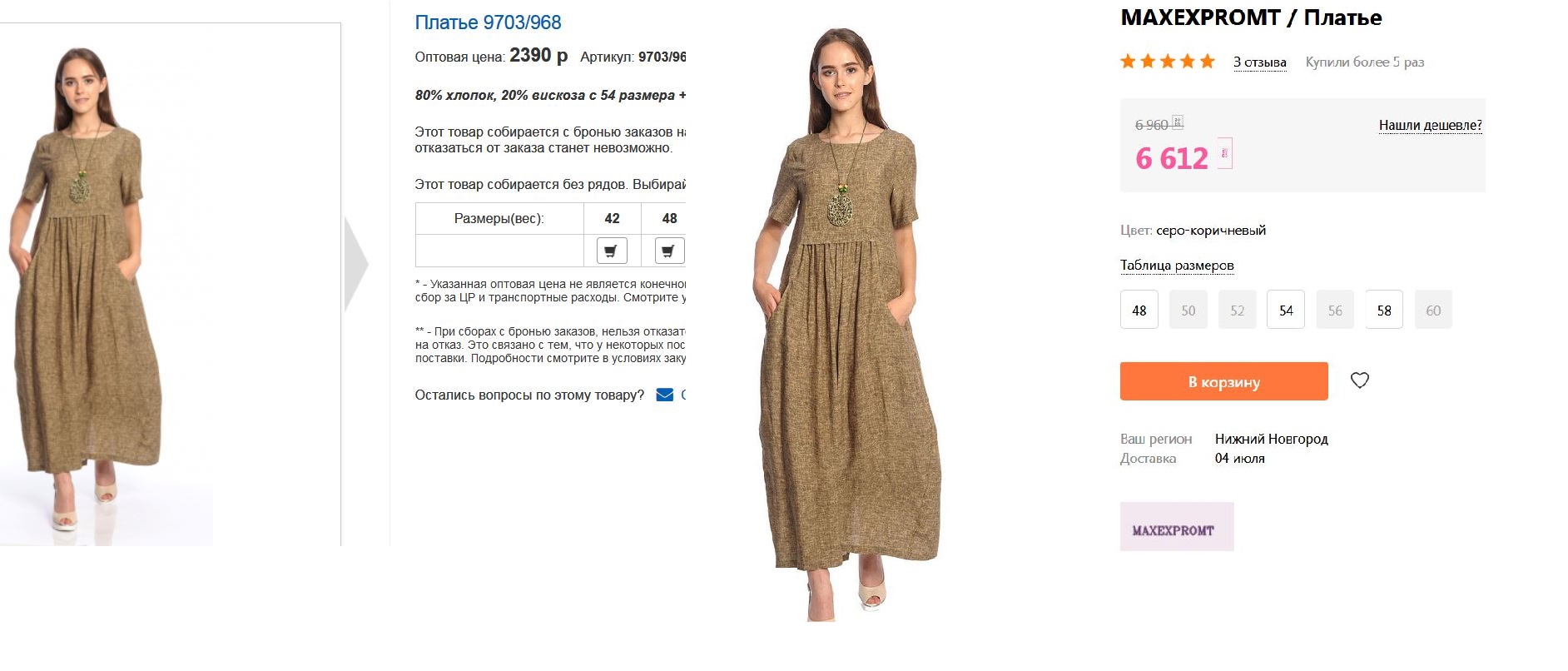
Task: Click the orange В корзину button
Action: (1223, 381)
